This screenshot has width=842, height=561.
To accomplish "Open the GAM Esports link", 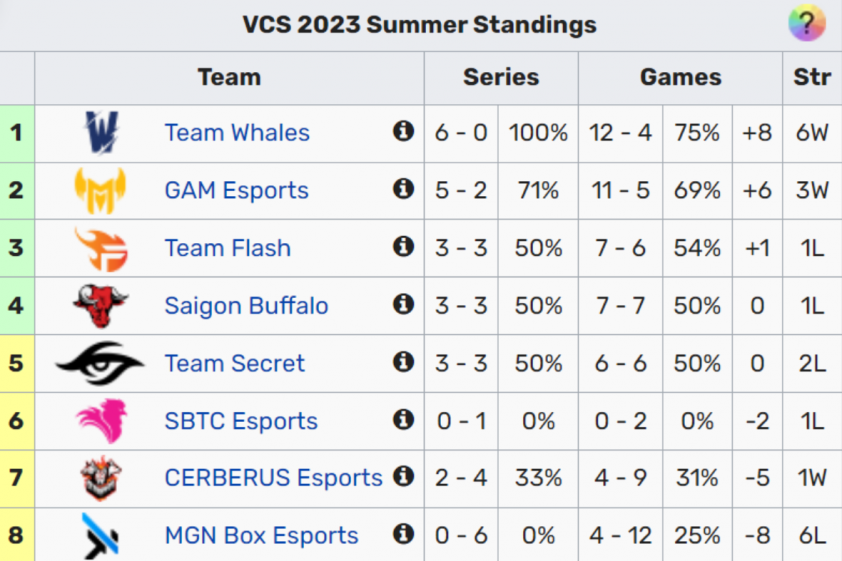I will 236,191.
